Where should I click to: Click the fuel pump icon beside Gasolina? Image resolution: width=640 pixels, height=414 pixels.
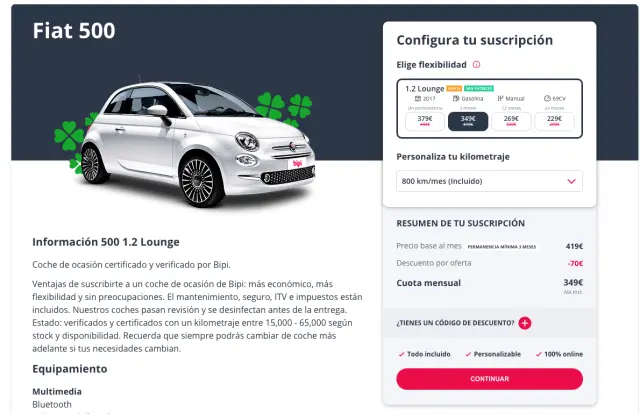[456, 98]
